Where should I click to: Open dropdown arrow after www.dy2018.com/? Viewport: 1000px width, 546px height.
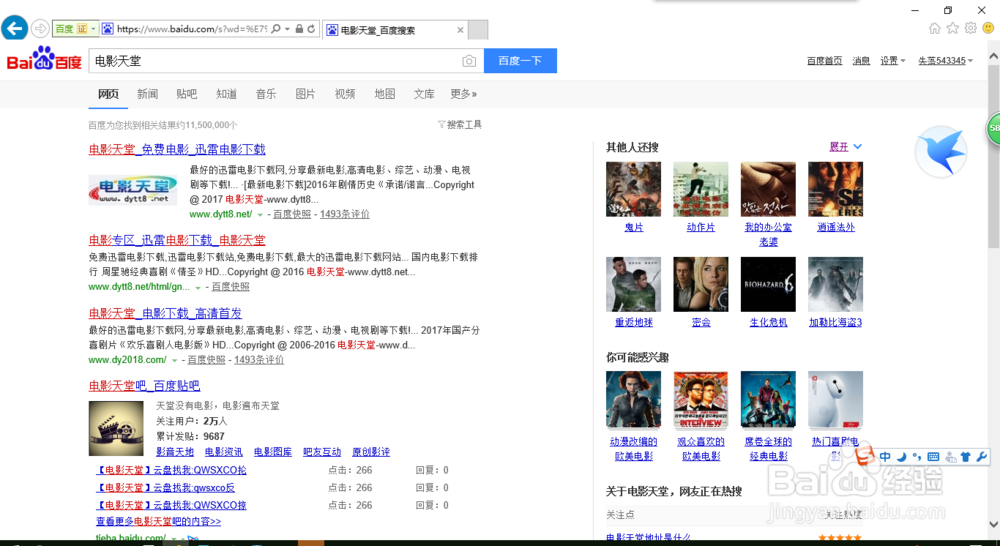point(174,360)
